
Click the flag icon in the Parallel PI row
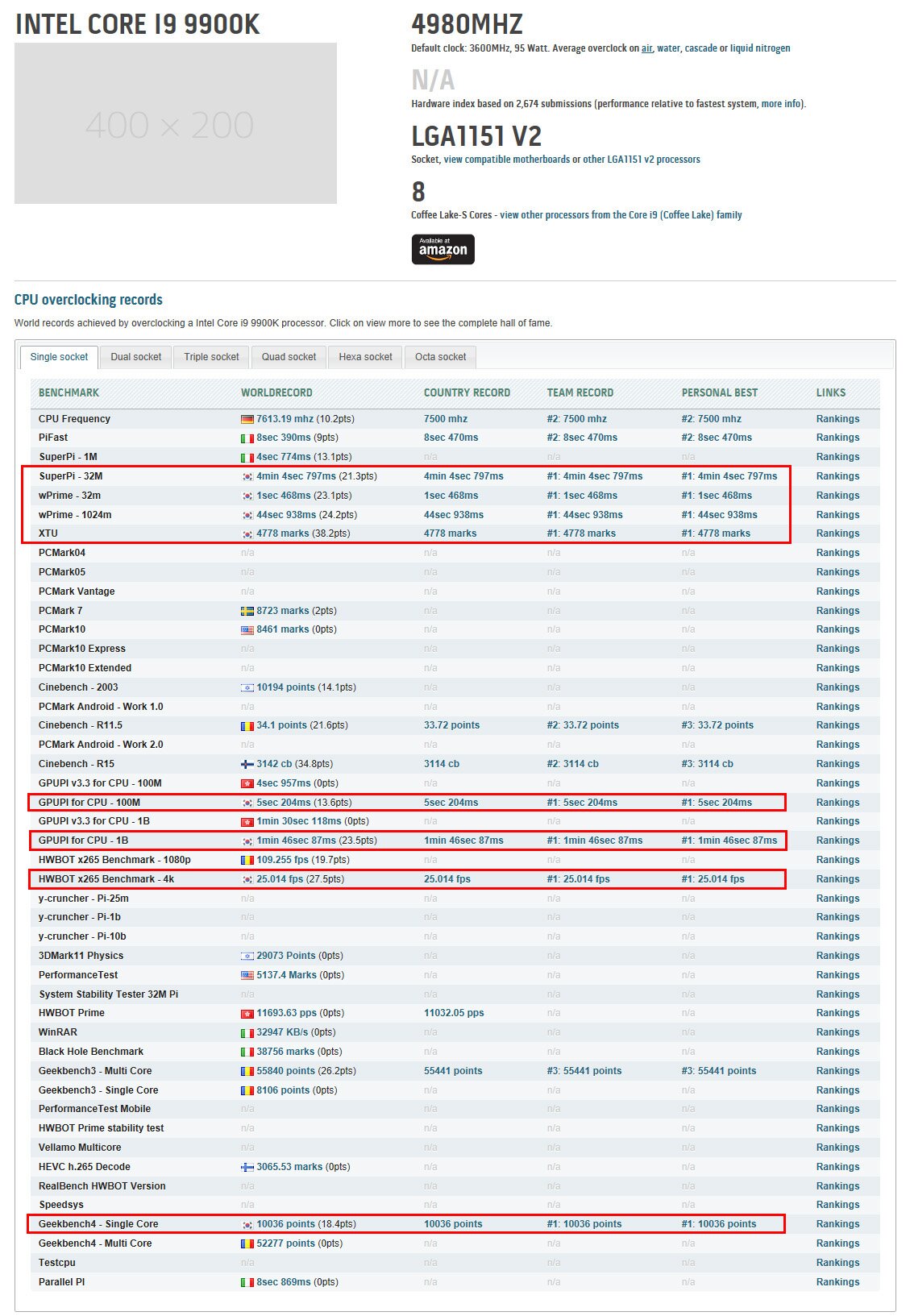click(x=247, y=1282)
